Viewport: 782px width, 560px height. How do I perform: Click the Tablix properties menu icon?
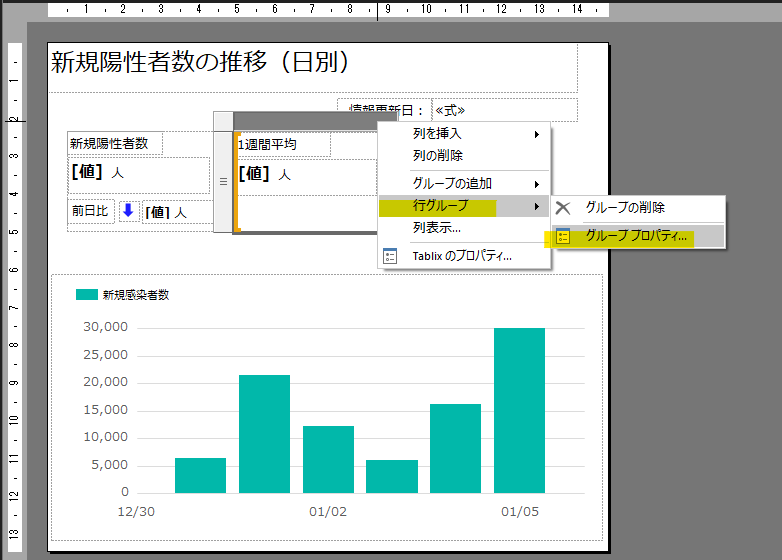click(390, 256)
